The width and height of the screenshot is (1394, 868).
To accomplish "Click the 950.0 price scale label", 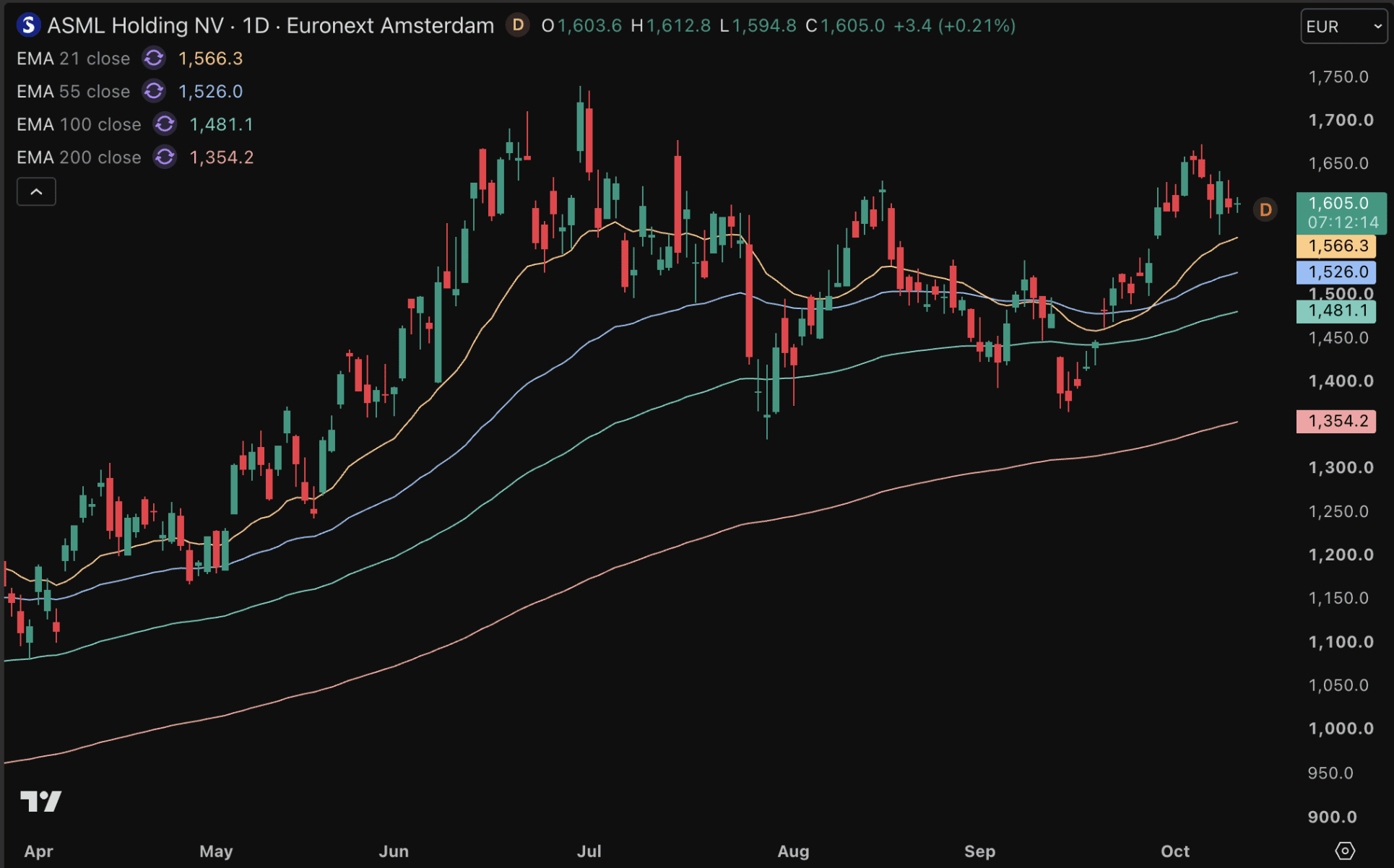I will click(x=1330, y=773).
